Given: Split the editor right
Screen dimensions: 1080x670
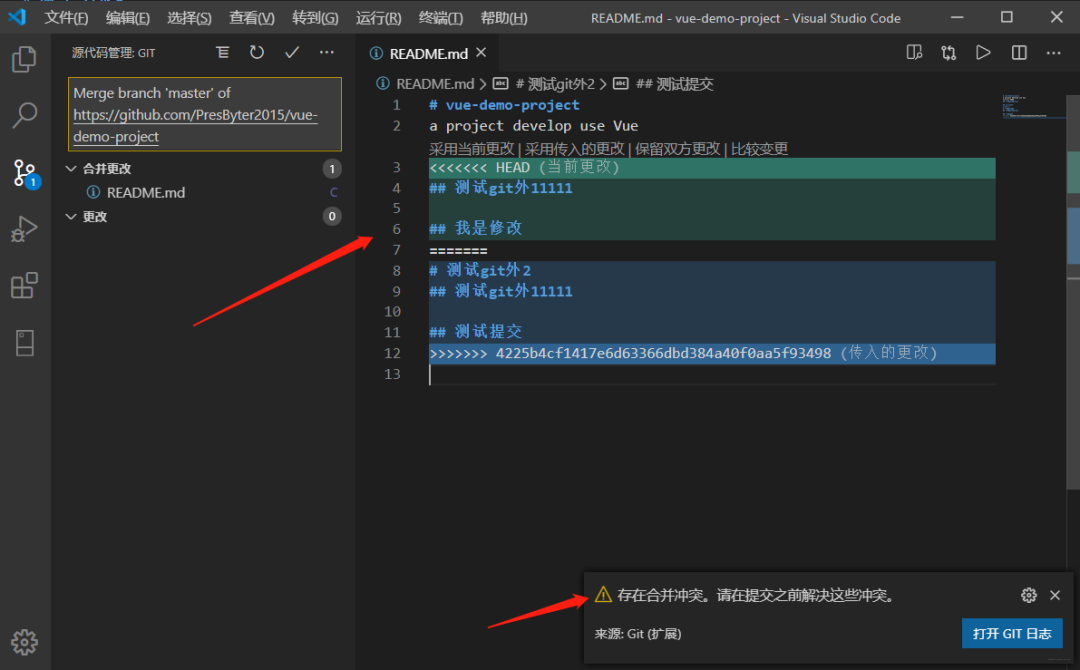Looking at the screenshot, I should 1019,52.
